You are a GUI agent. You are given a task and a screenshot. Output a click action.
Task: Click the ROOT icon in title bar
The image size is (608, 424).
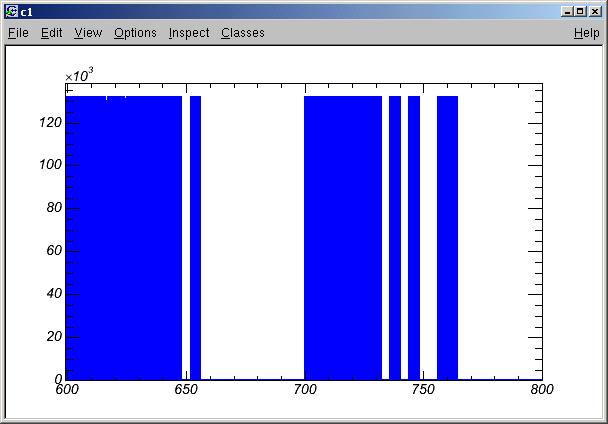coord(12,12)
